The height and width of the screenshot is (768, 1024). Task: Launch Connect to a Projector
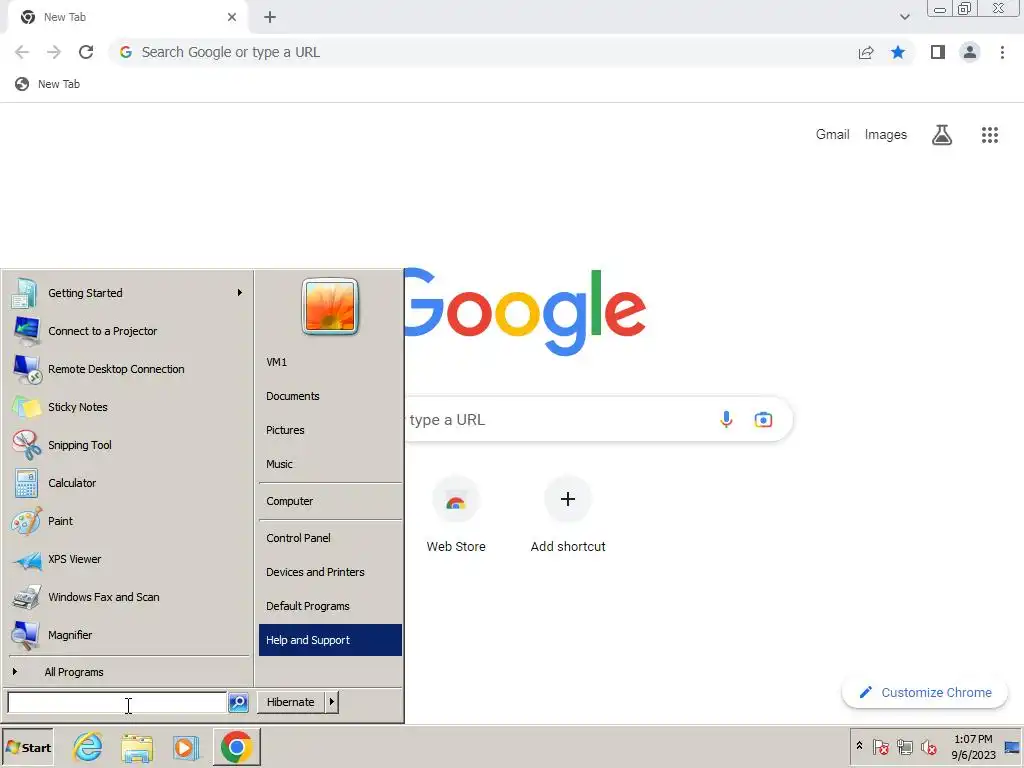point(128,331)
